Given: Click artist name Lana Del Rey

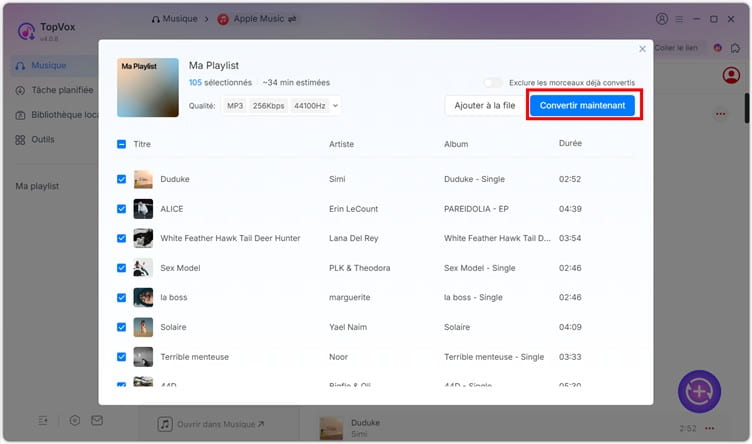Looking at the screenshot, I should [x=353, y=238].
